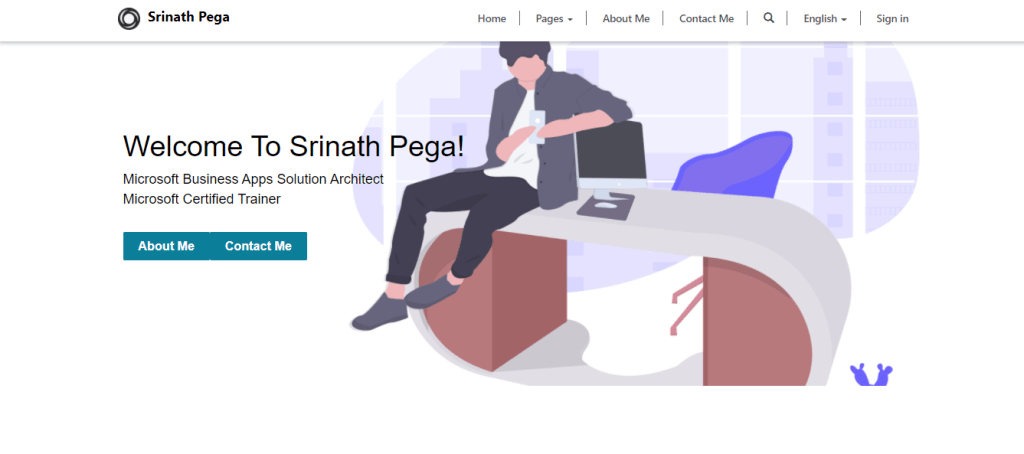Click the Microsoft Business Apps Solution Architect text

pyautogui.click(x=253, y=179)
